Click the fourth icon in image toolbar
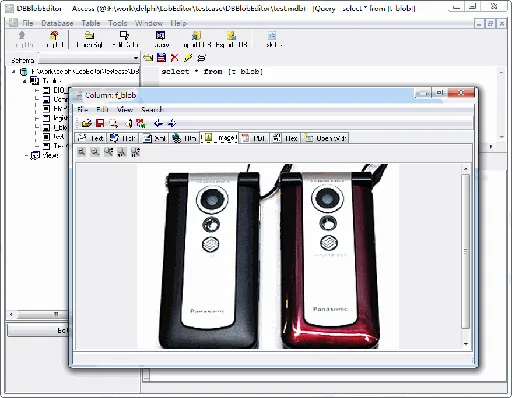 (122, 152)
